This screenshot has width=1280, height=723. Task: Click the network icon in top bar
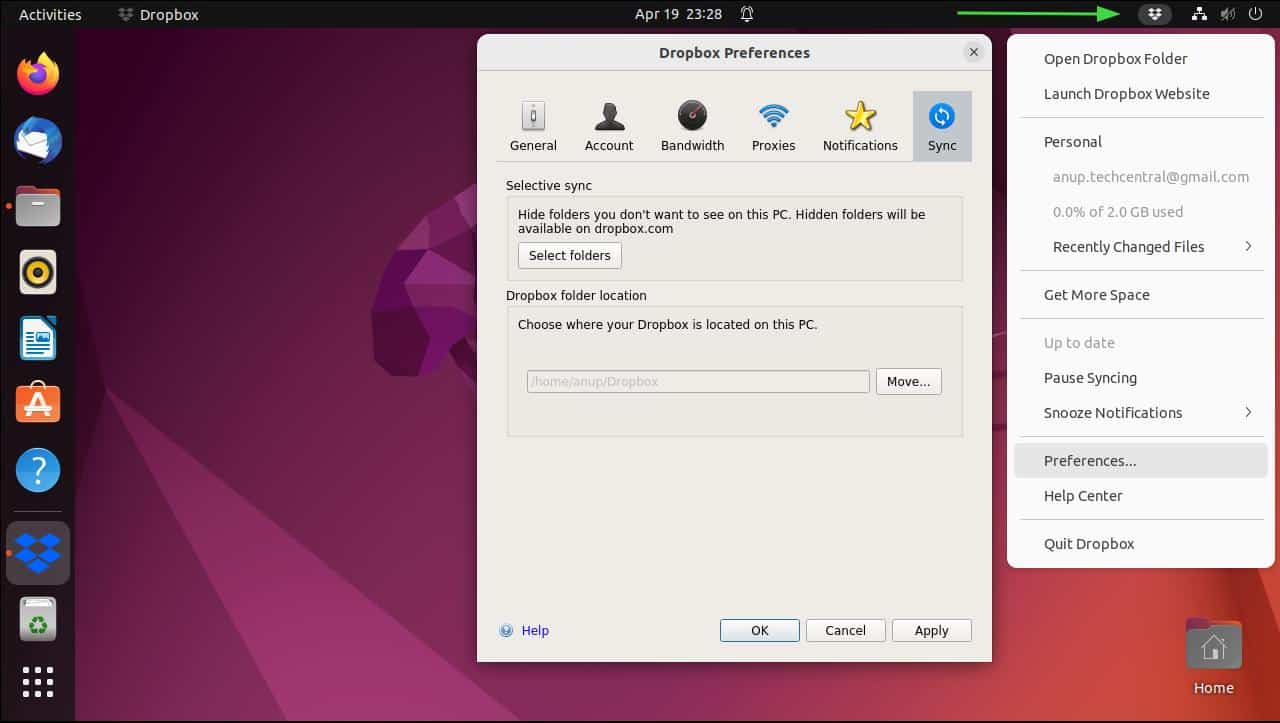point(1200,14)
